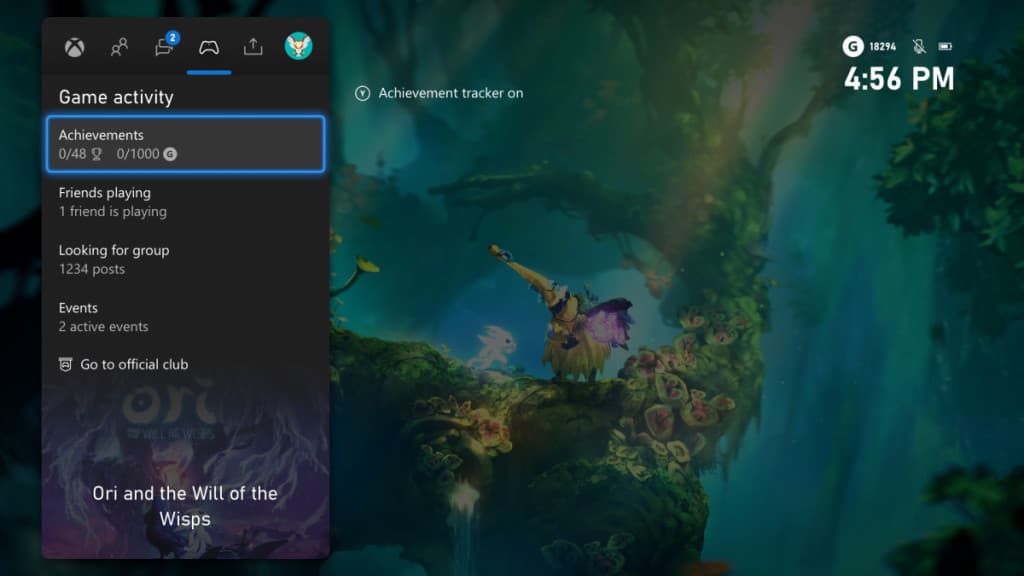Click the official club shield icon
Viewport: 1024px width, 576px height.
pos(65,364)
